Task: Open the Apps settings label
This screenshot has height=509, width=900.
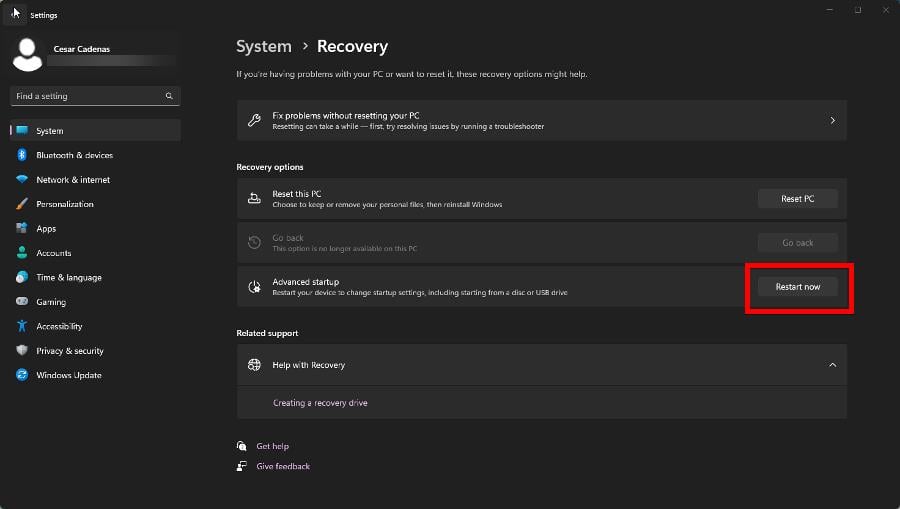Action: (46, 228)
